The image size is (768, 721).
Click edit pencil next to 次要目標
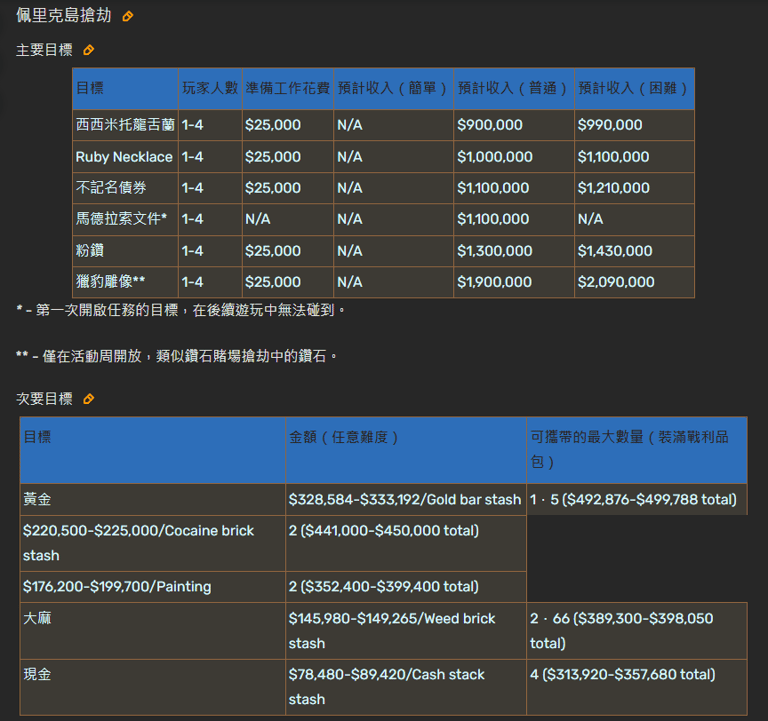tap(89, 399)
